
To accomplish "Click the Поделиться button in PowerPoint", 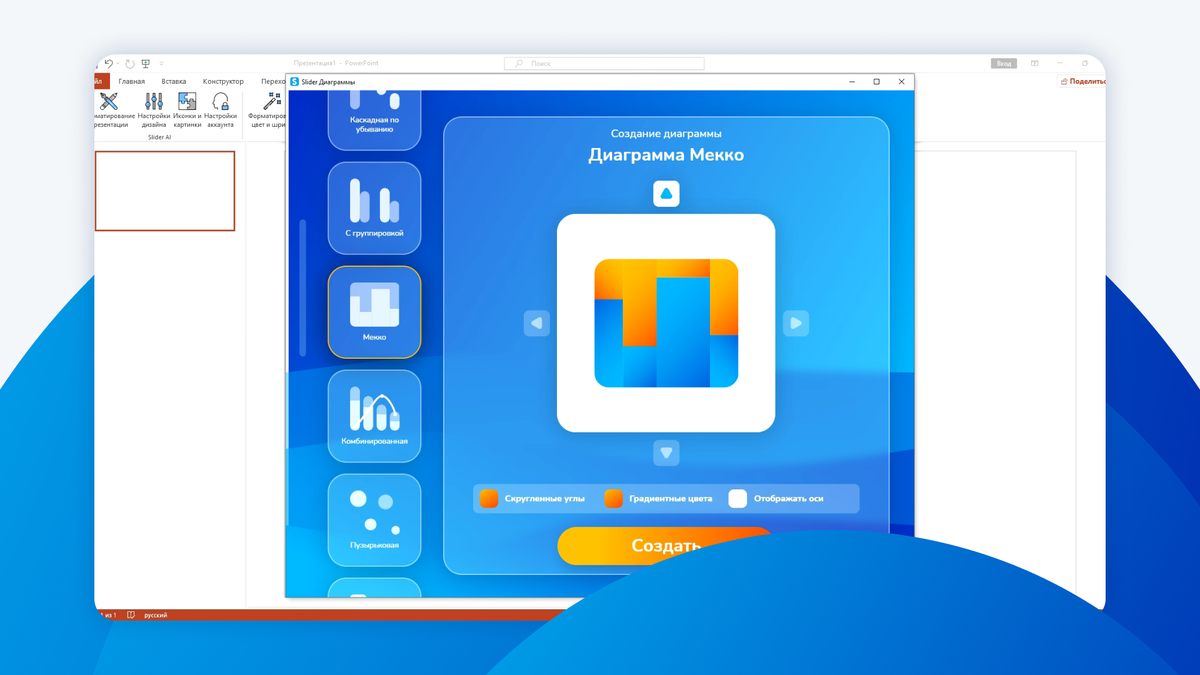I will (x=1082, y=82).
